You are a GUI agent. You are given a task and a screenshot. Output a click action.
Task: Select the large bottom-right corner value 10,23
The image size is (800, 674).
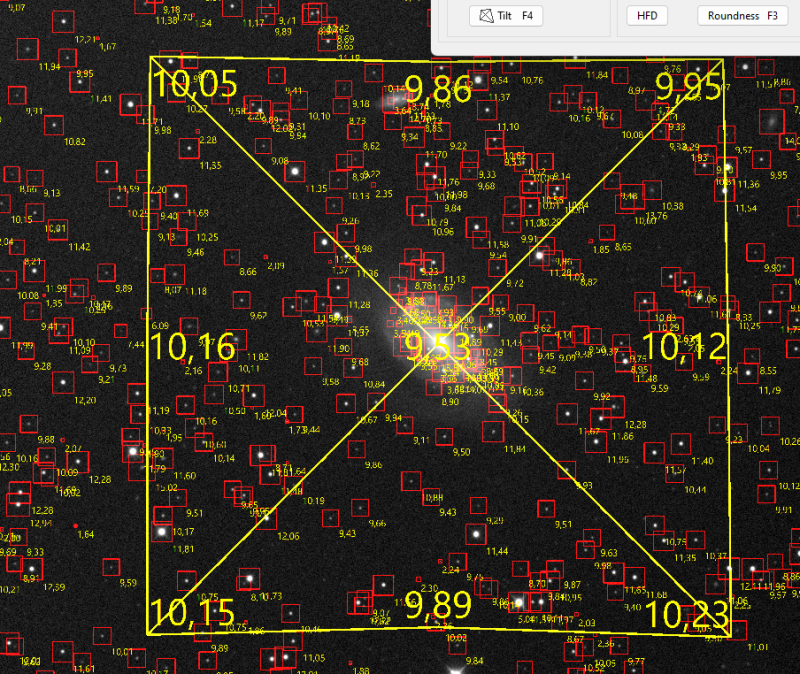(687, 614)
